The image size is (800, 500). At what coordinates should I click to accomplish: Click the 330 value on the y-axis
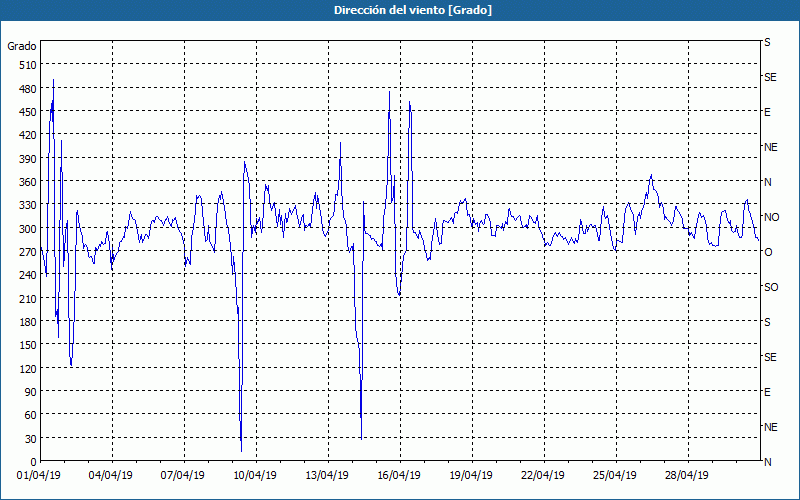(28, 205)
